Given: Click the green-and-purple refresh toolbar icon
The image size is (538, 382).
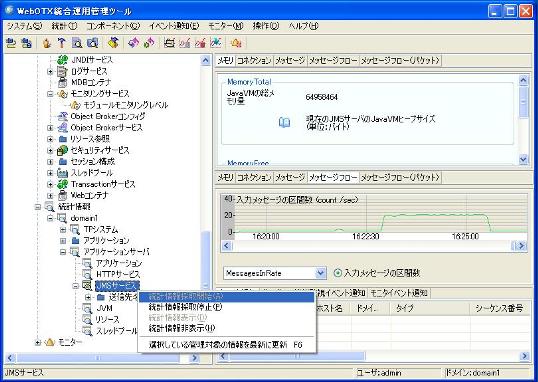Looking at the screenshot, I should 149,43.
